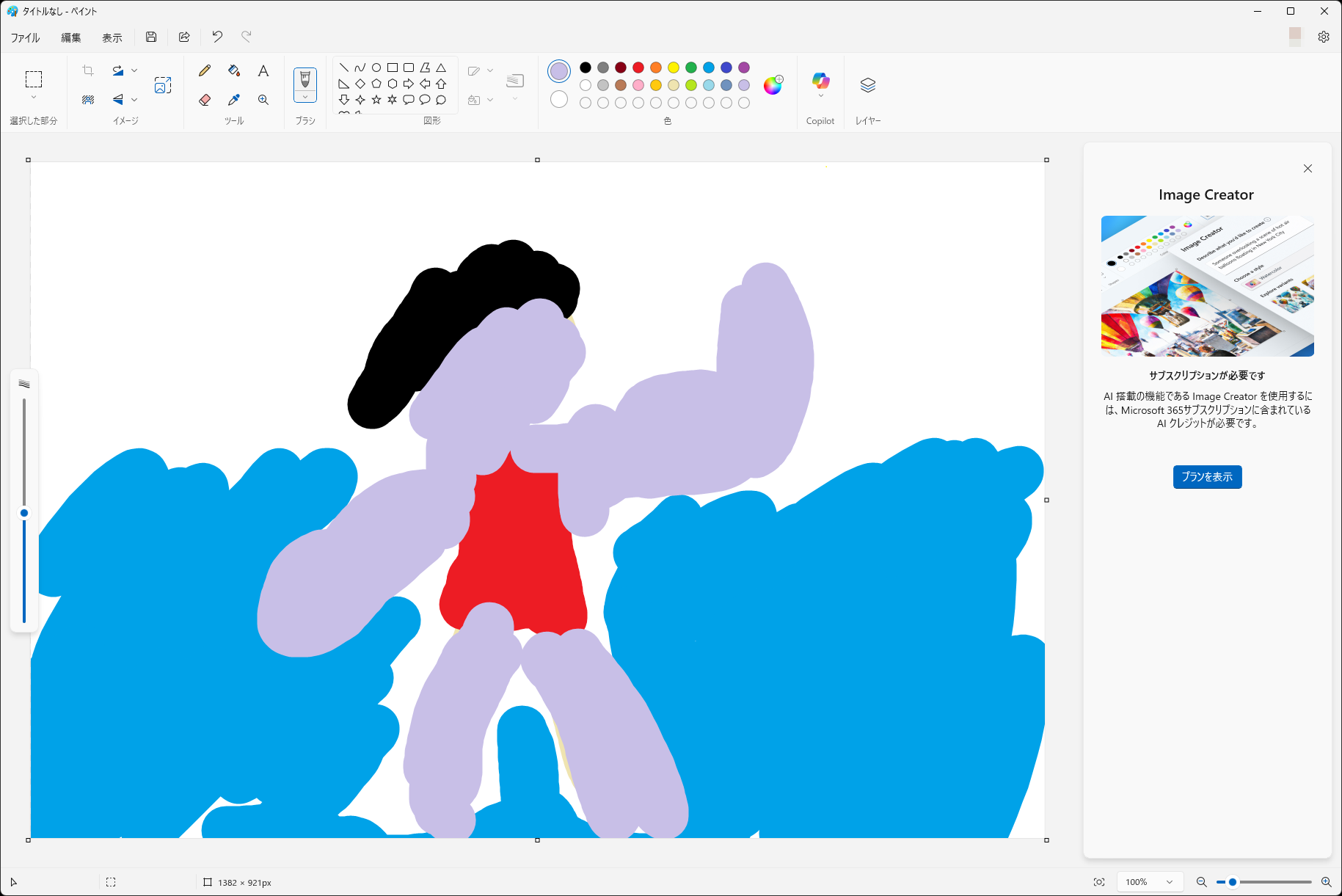Viewport: 1342px width, 896px height.
Task: Click the Undo button
Action: 216,37
